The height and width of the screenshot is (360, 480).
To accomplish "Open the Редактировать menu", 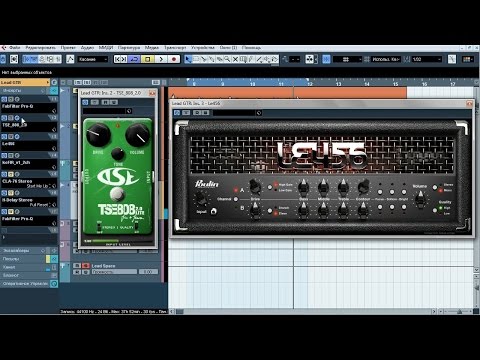I will coord(41,48).
